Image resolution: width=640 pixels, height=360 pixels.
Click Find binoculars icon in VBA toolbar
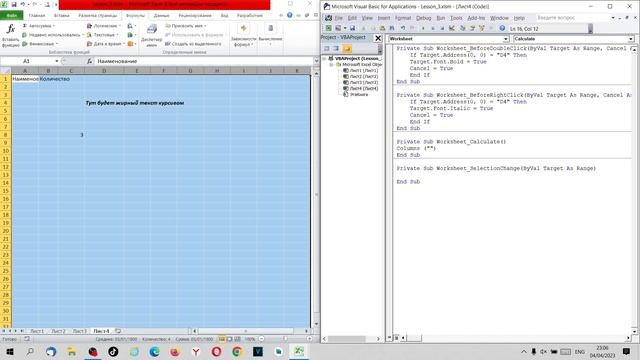[392, 28]
